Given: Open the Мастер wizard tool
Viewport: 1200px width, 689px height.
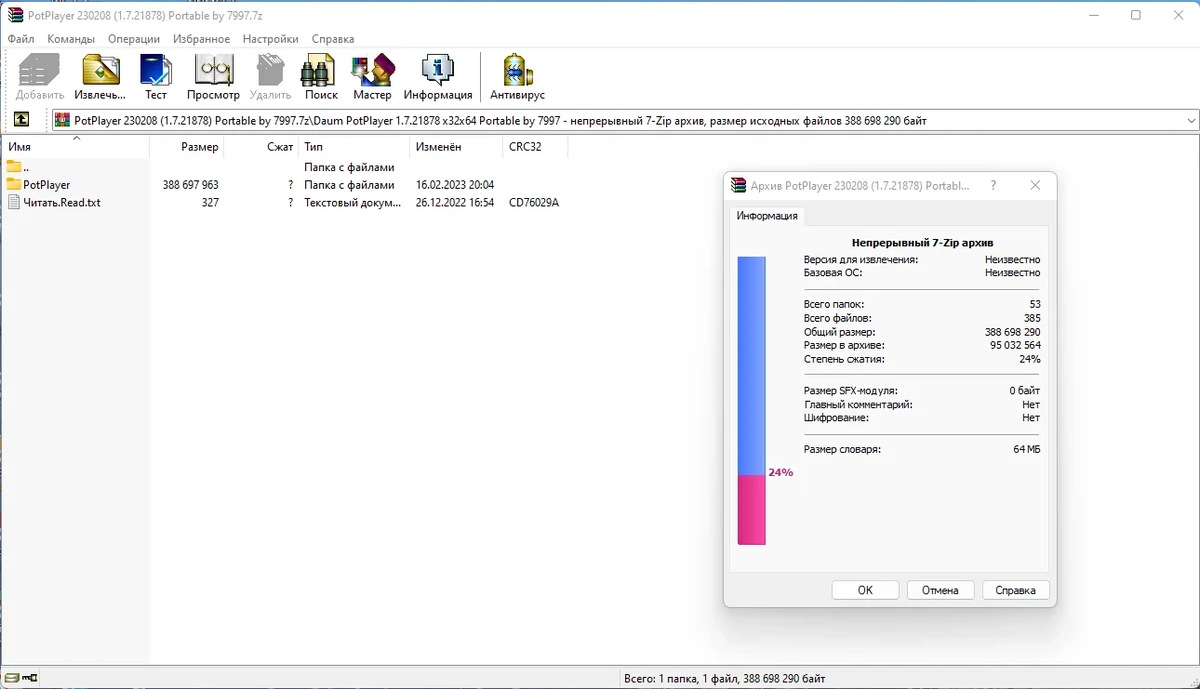Looking at the screenshot, I should point(372,77).
